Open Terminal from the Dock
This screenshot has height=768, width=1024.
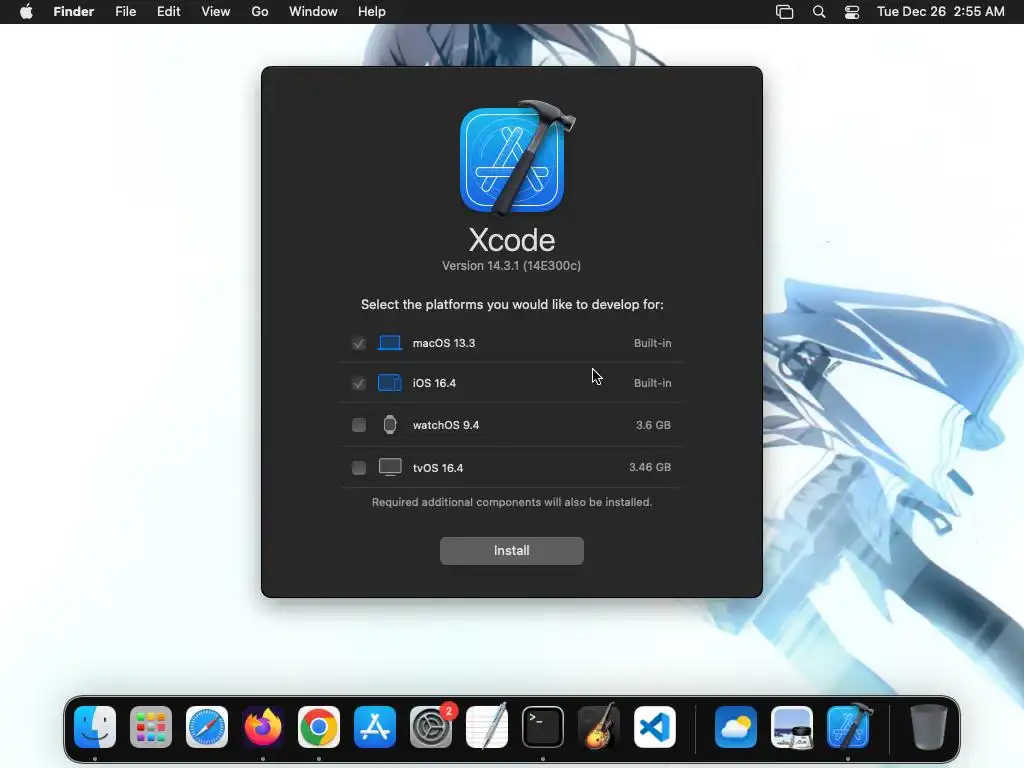[x=543, y=726]
